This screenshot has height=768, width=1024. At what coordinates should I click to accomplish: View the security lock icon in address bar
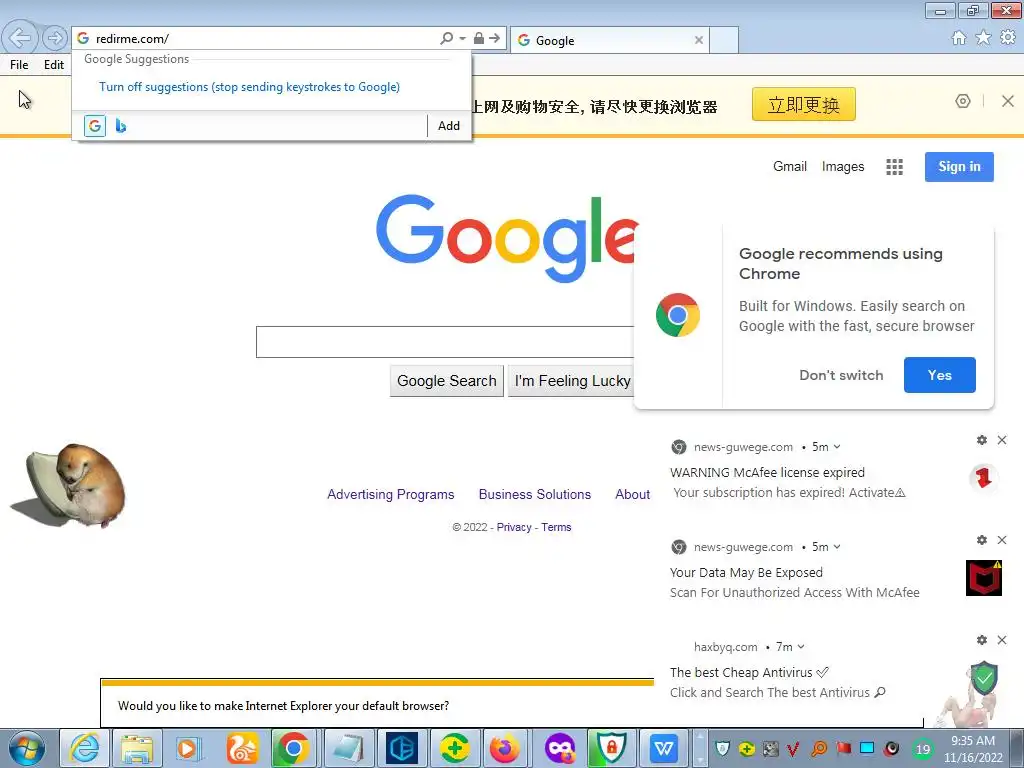479,39
